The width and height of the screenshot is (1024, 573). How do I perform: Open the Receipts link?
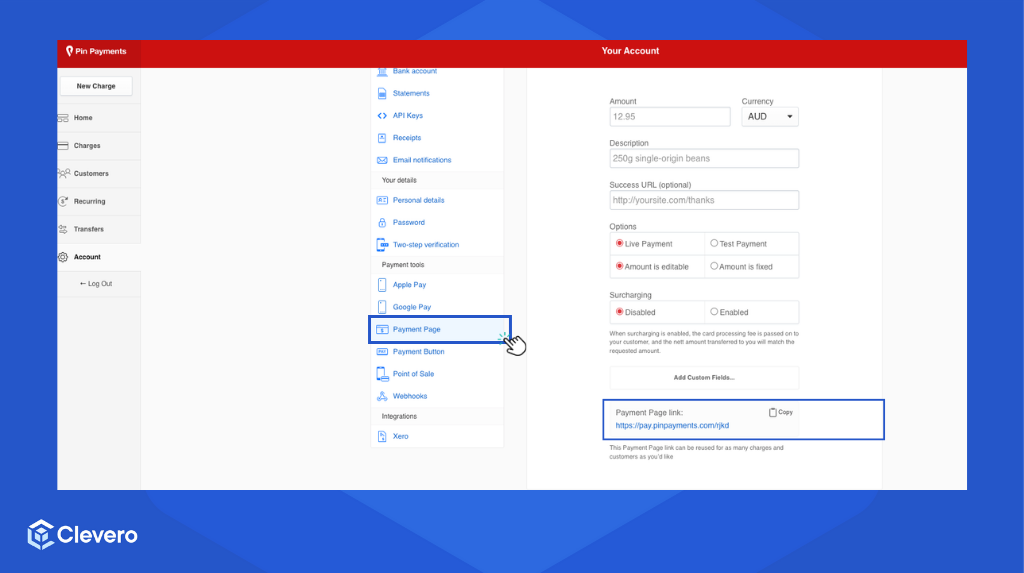tap(407, 138)
